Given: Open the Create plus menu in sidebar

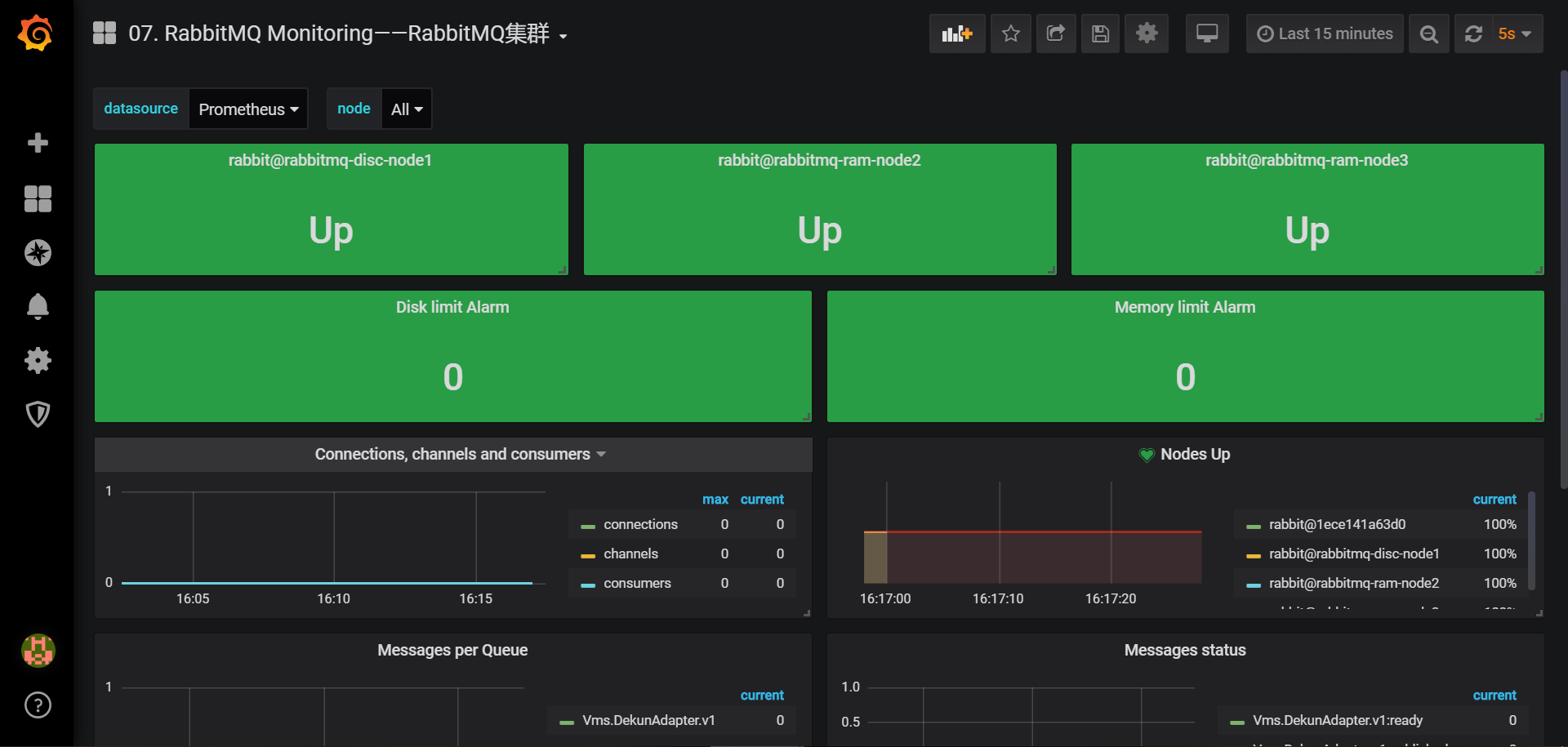Looking at the screenshot, I should [38, 143].
